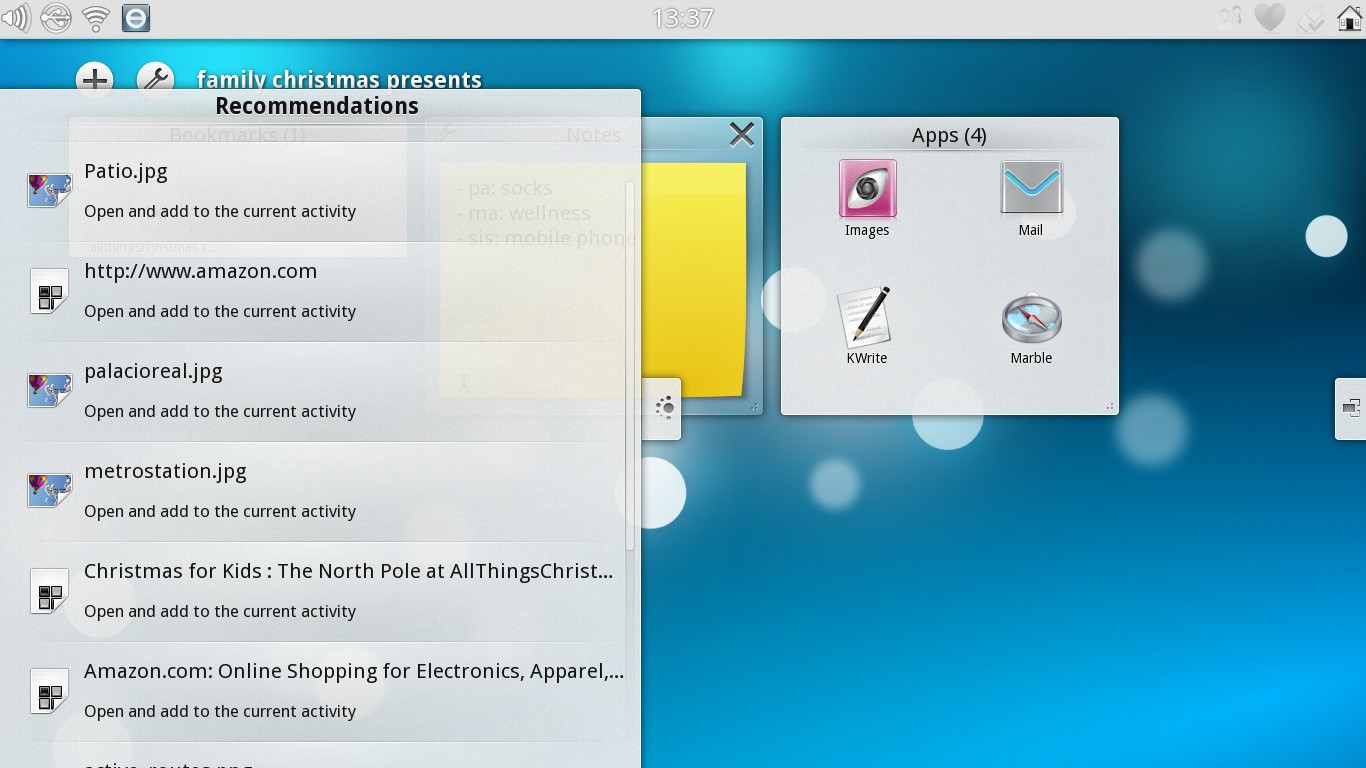Click the Amazon.com Online Shopping bookmark icon
The width and height of the screenshot is (1366, 768).
pyautogui.click(x=50, y=691)
